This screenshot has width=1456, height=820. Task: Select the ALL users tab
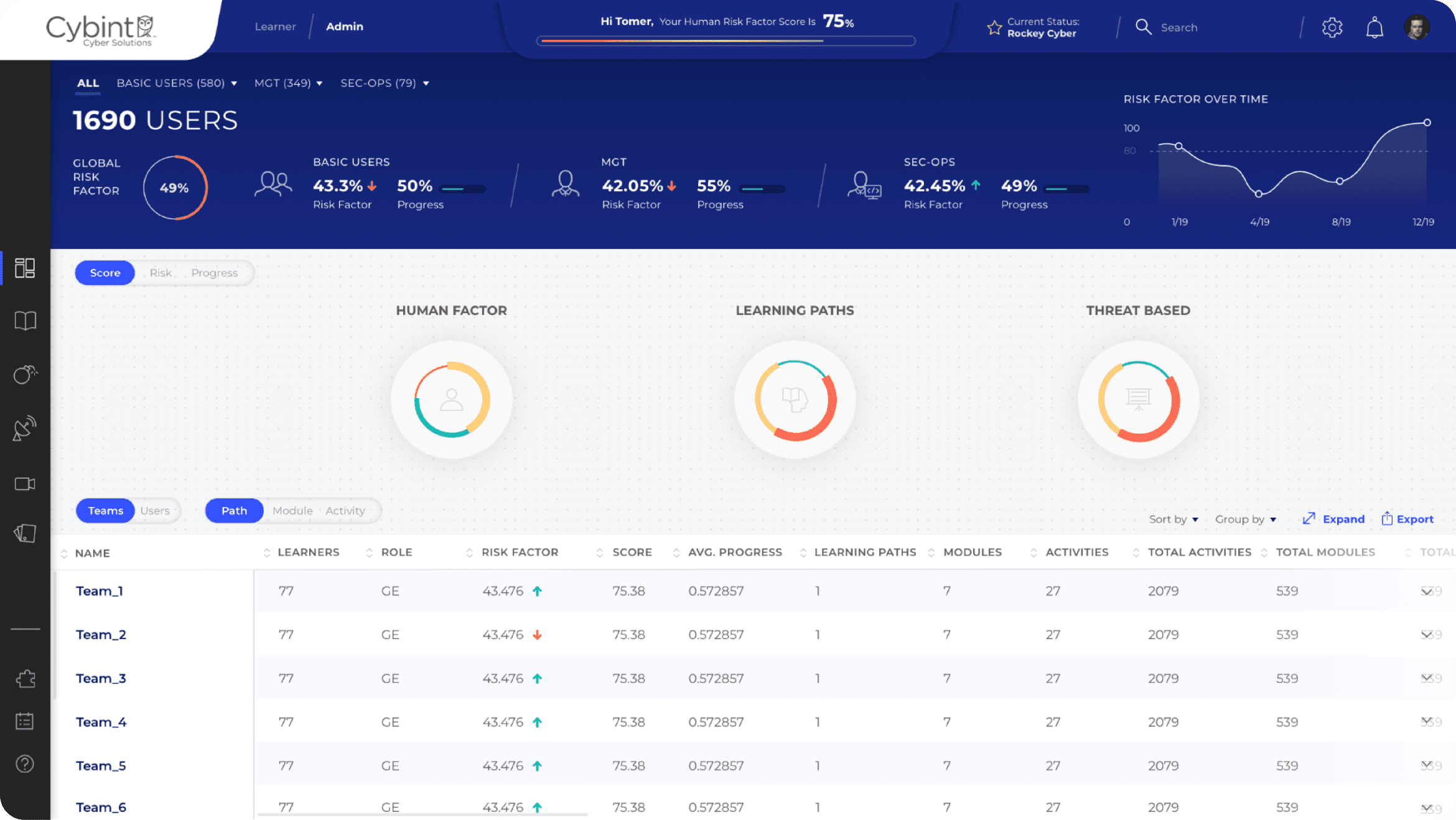pos(88,83)
